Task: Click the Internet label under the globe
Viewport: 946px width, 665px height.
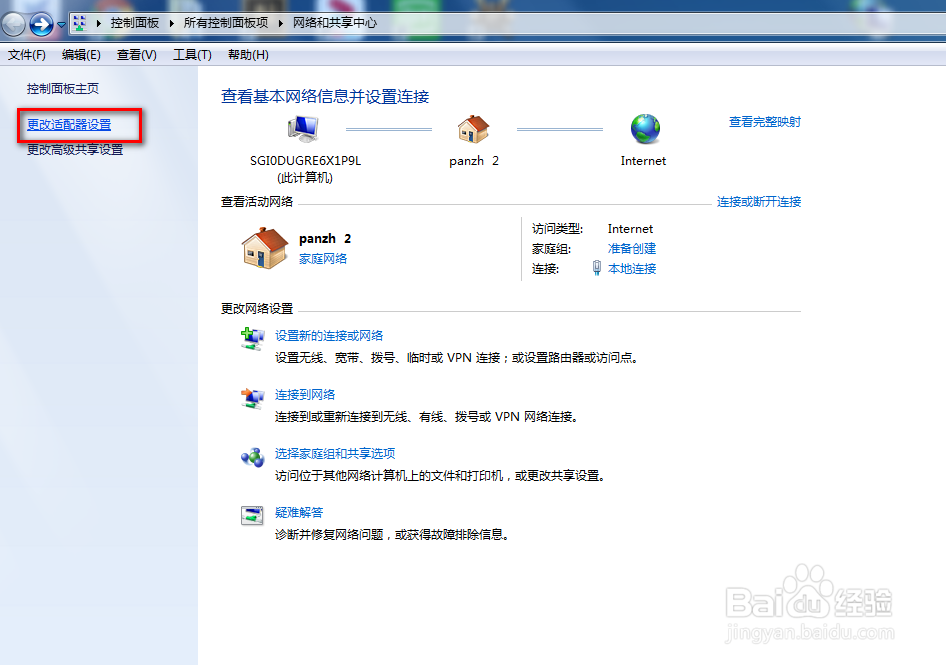Action: (x=643, y=161)
